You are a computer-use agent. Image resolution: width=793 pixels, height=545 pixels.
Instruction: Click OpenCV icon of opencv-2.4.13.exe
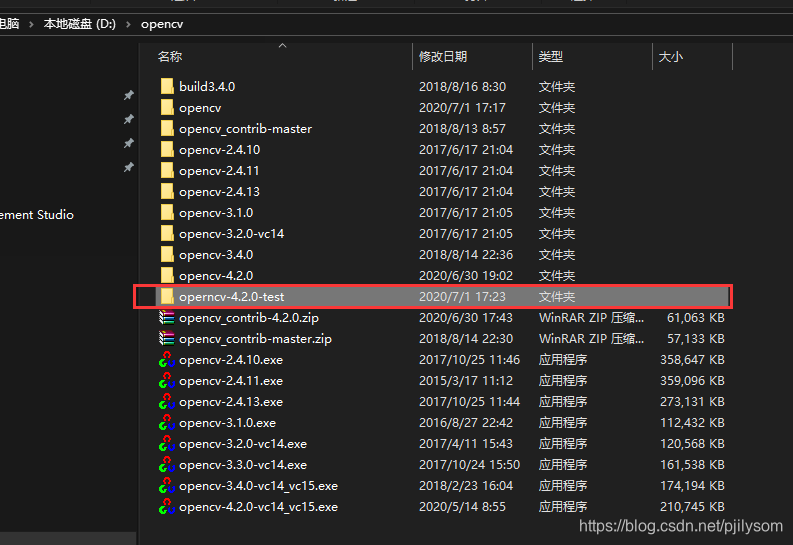point(166,401)
